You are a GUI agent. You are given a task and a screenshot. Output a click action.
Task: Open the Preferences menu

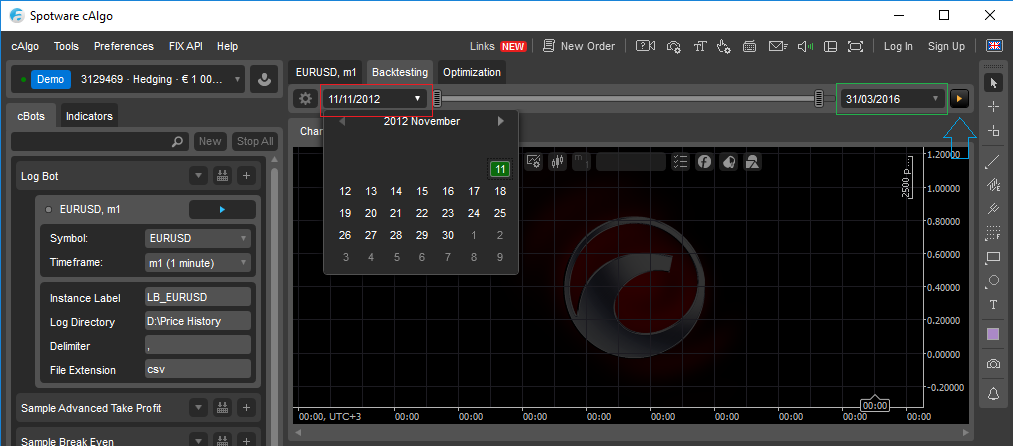click(123, 46)
